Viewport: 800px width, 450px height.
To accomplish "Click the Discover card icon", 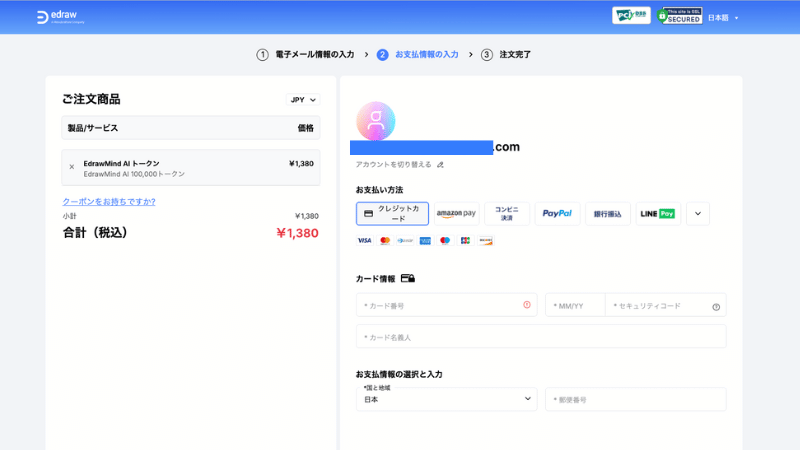I will click(x=486, y=240).
